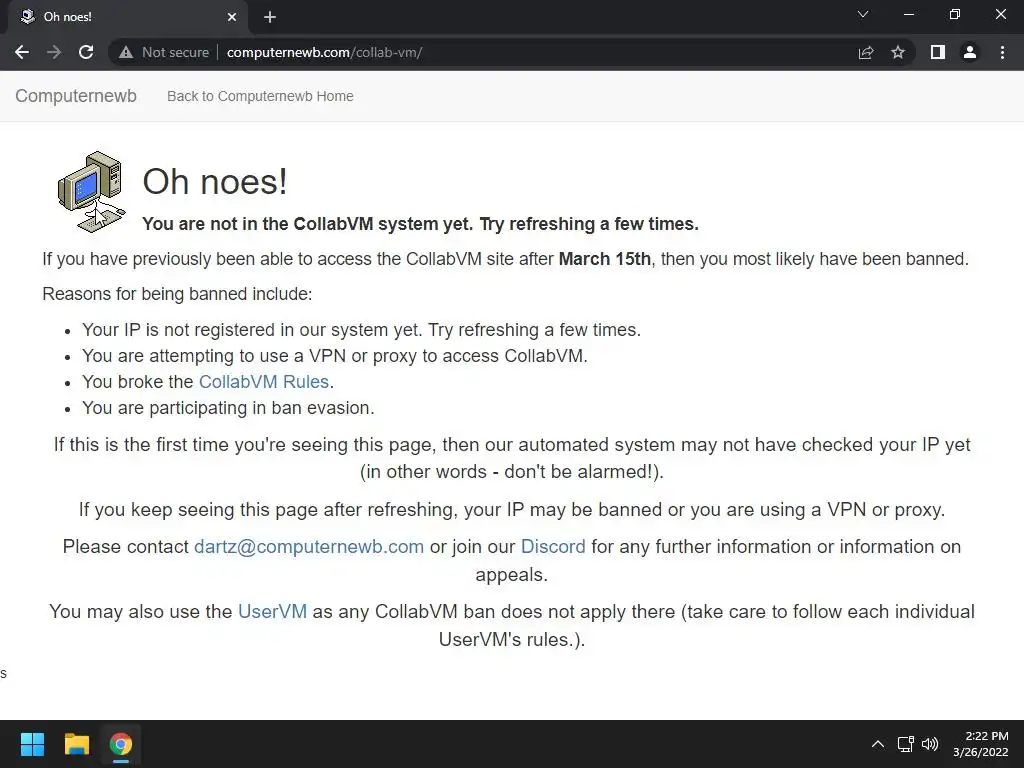Open the clock showing 2:22 PM
Screen dimensions: 1024x768
pos(980,744)
